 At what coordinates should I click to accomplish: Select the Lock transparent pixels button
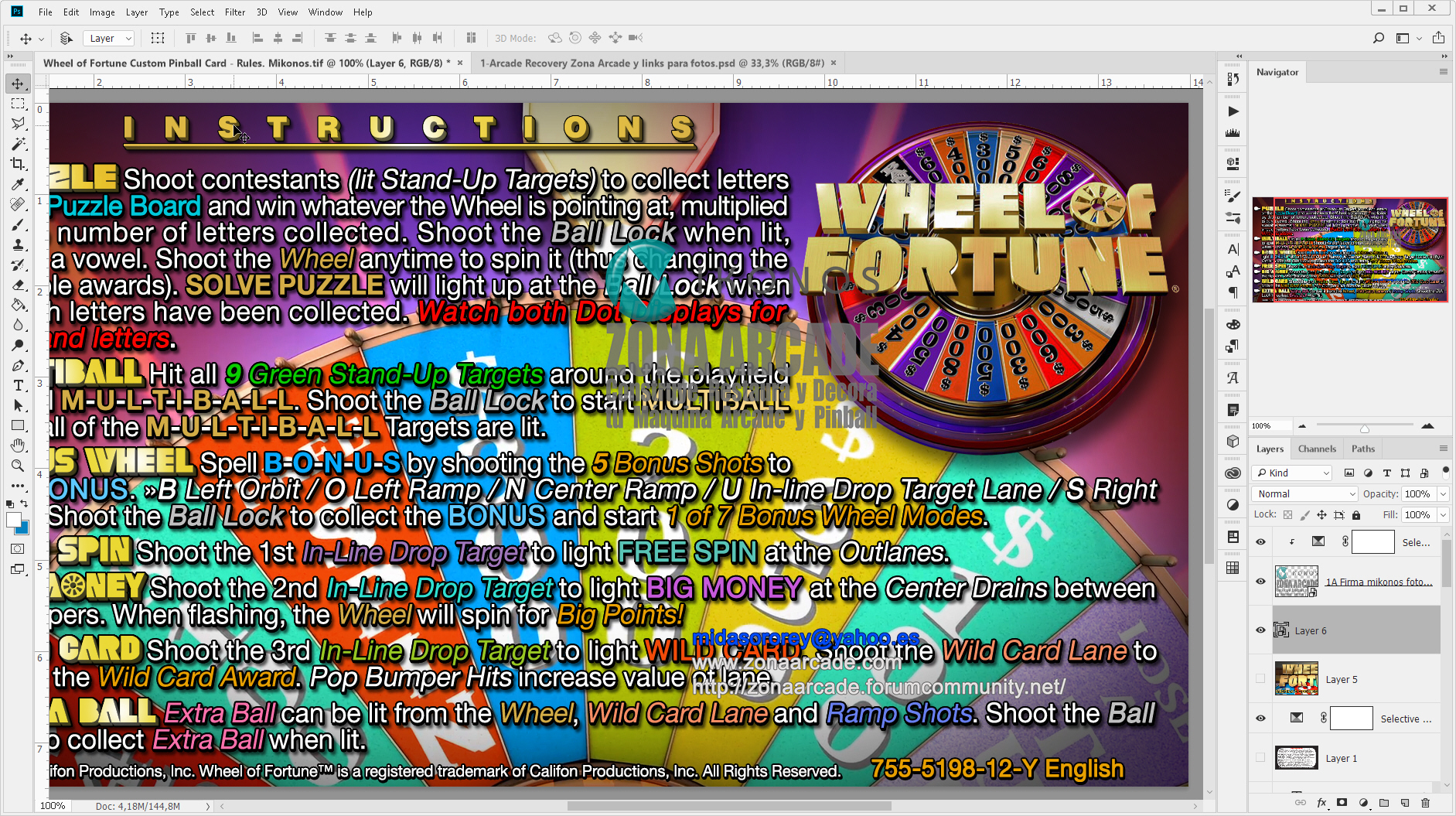point(1287,515)
